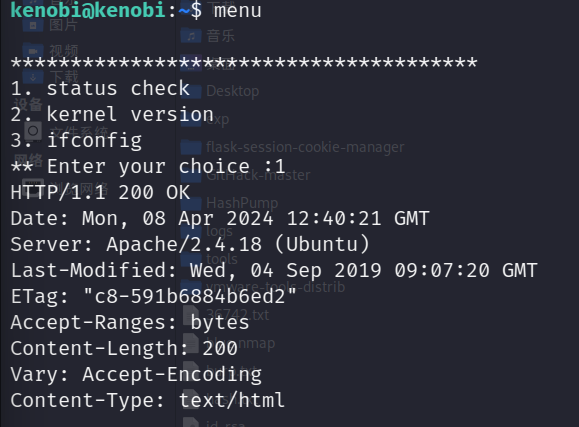Click after 'Enter your choice' input
The width and height of the screenshot is (579, 427).
click(290, 167)
